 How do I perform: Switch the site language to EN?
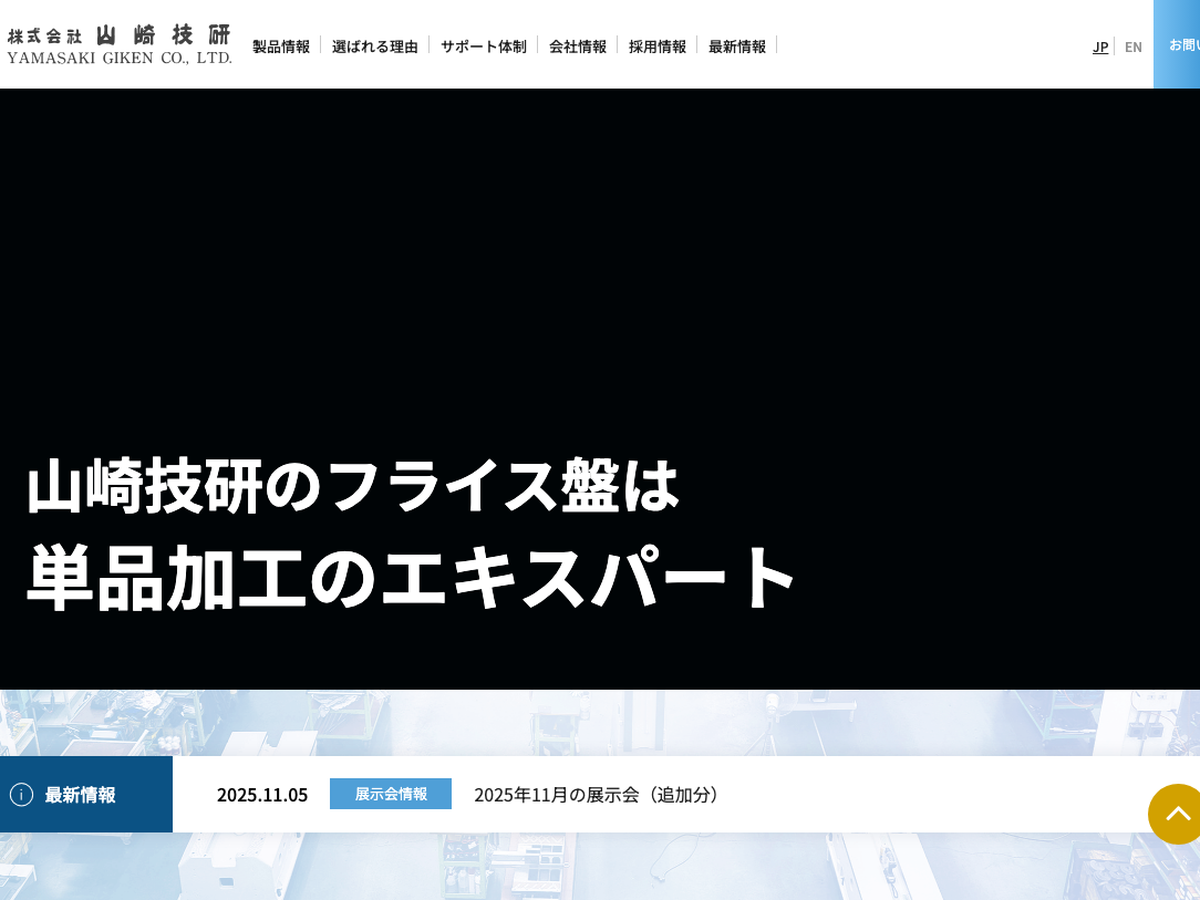point(1133,46)
